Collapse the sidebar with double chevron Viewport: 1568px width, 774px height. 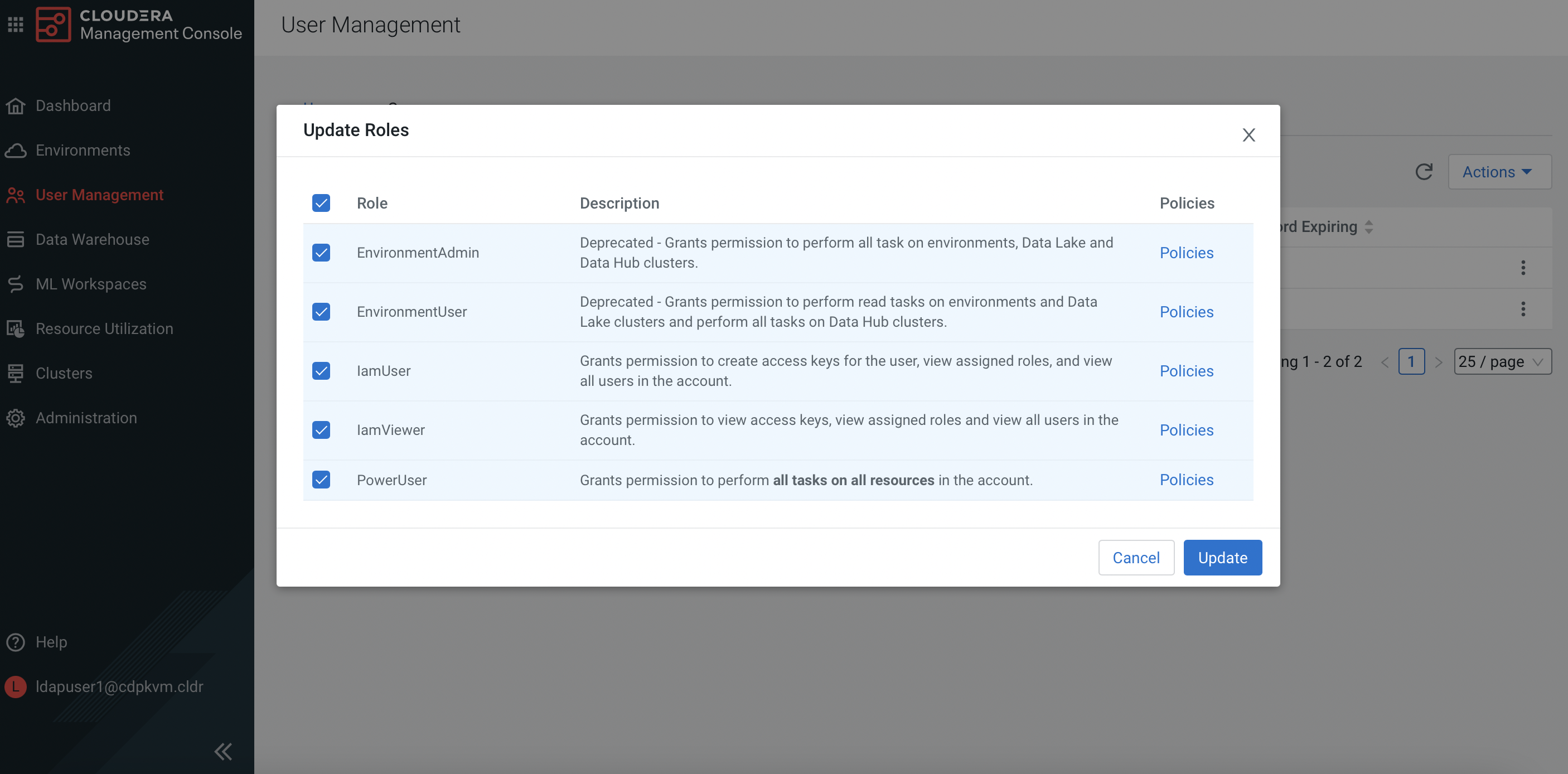pyautogui.click(x=223, y=752)
